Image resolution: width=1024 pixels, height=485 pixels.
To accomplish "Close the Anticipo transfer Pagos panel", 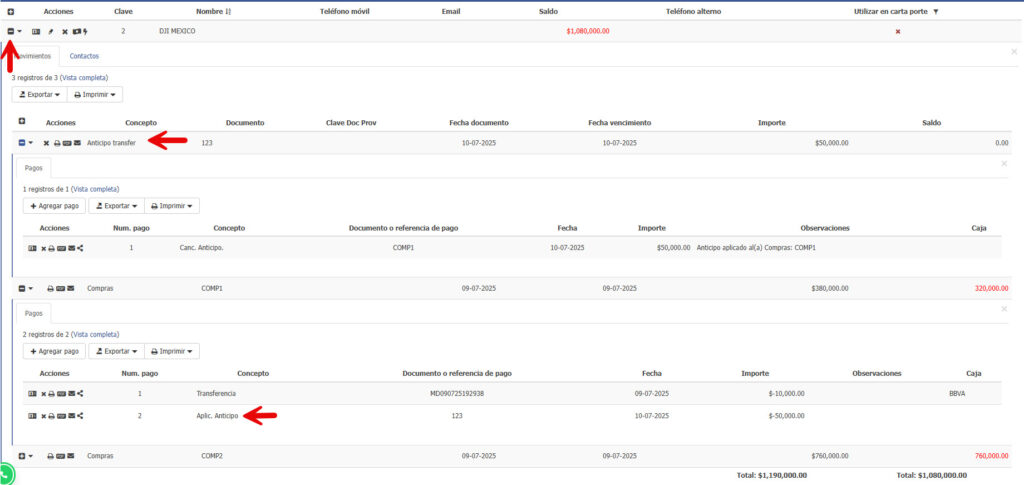I will click(x=1004, y=164).
